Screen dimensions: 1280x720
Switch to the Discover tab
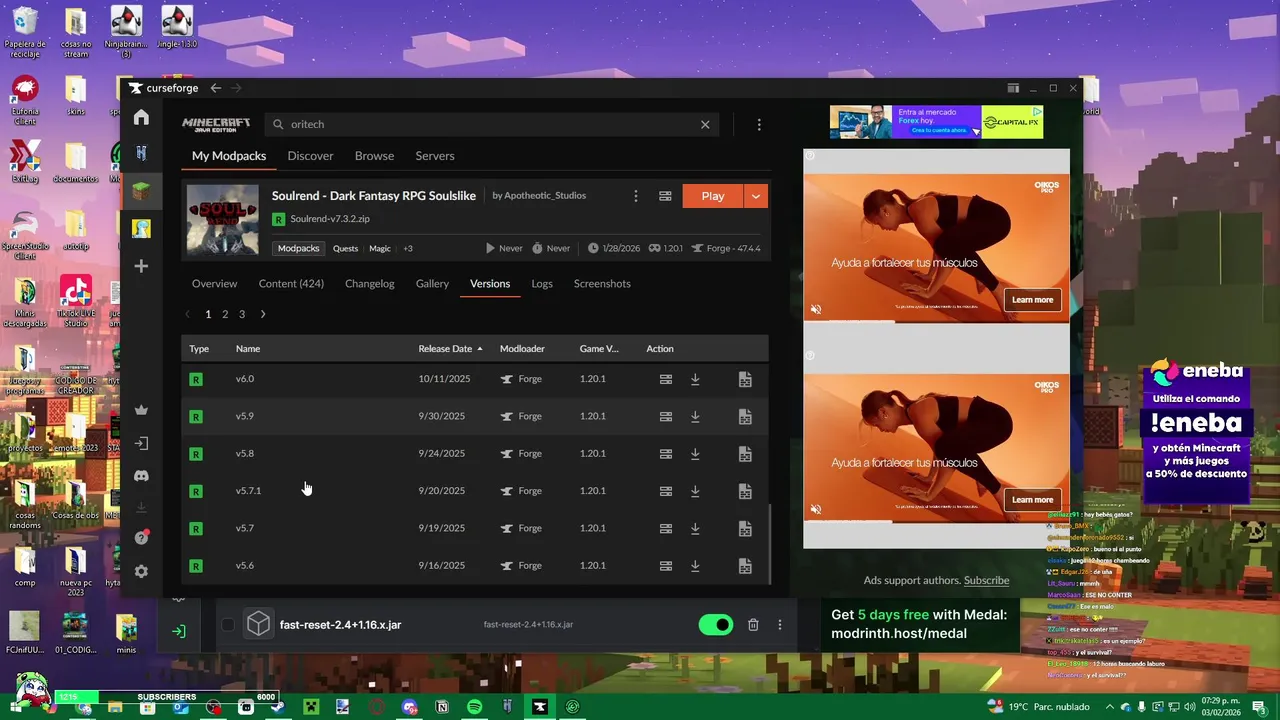[310, 156]
